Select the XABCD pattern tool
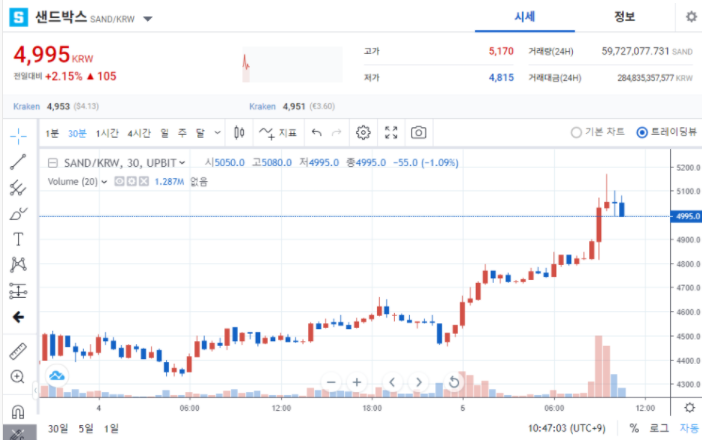Screen dimensions: 702x440 pos(18,265)
